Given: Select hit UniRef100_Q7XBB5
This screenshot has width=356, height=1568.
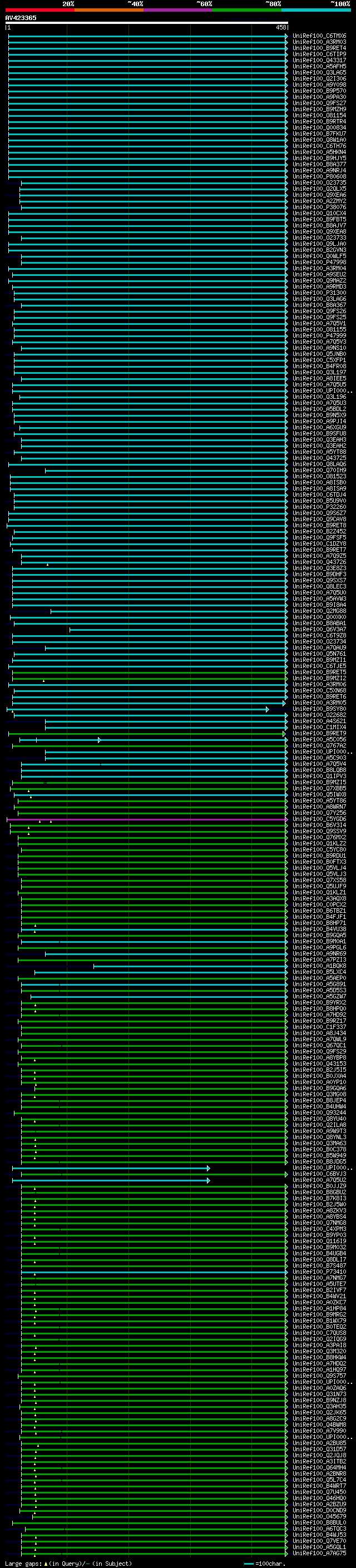Looking at the screenshot, I should coord(319,789).
